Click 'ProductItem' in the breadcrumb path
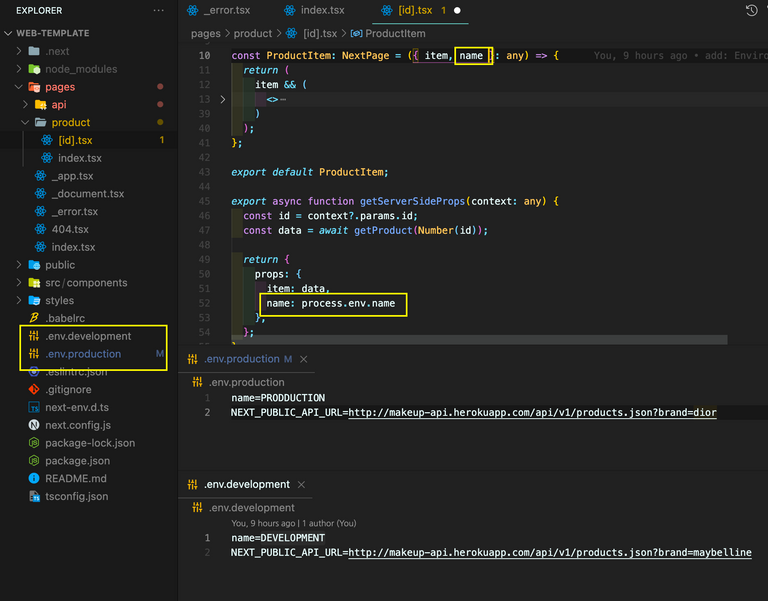 pyautogui.click(x=395, y=33)
